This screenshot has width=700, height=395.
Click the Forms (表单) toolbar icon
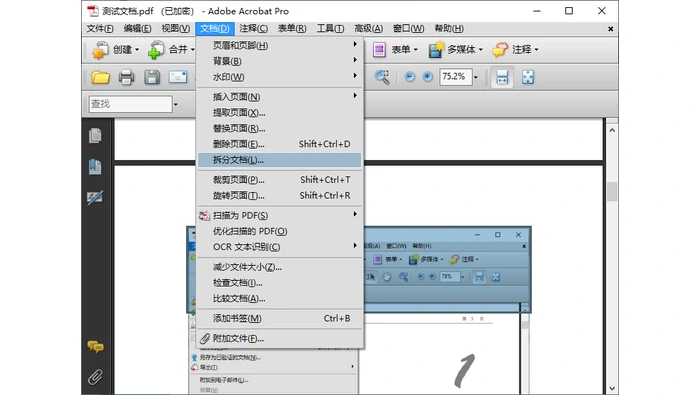pyautogui.click(x=379, y=50)
